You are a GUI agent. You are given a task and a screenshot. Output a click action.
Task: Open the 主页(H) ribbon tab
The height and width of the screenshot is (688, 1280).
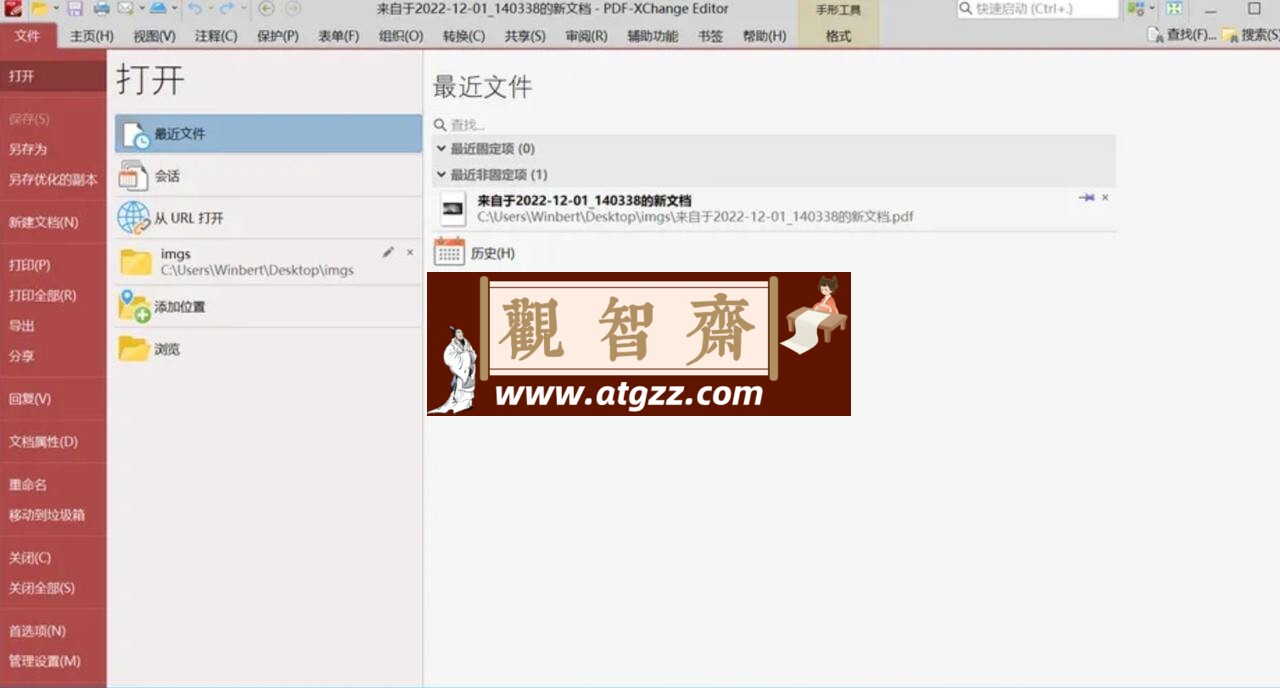(x=92, y=36)
